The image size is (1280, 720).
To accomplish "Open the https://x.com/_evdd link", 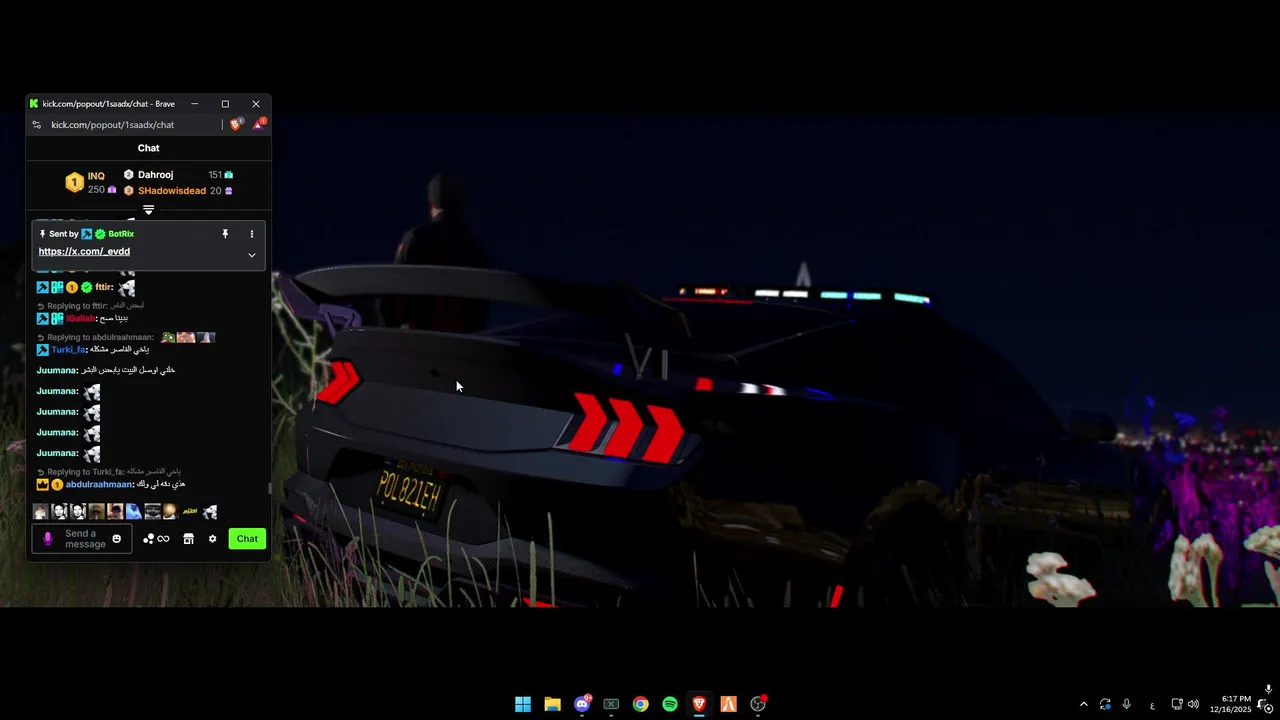I will (x=84, y=252).
